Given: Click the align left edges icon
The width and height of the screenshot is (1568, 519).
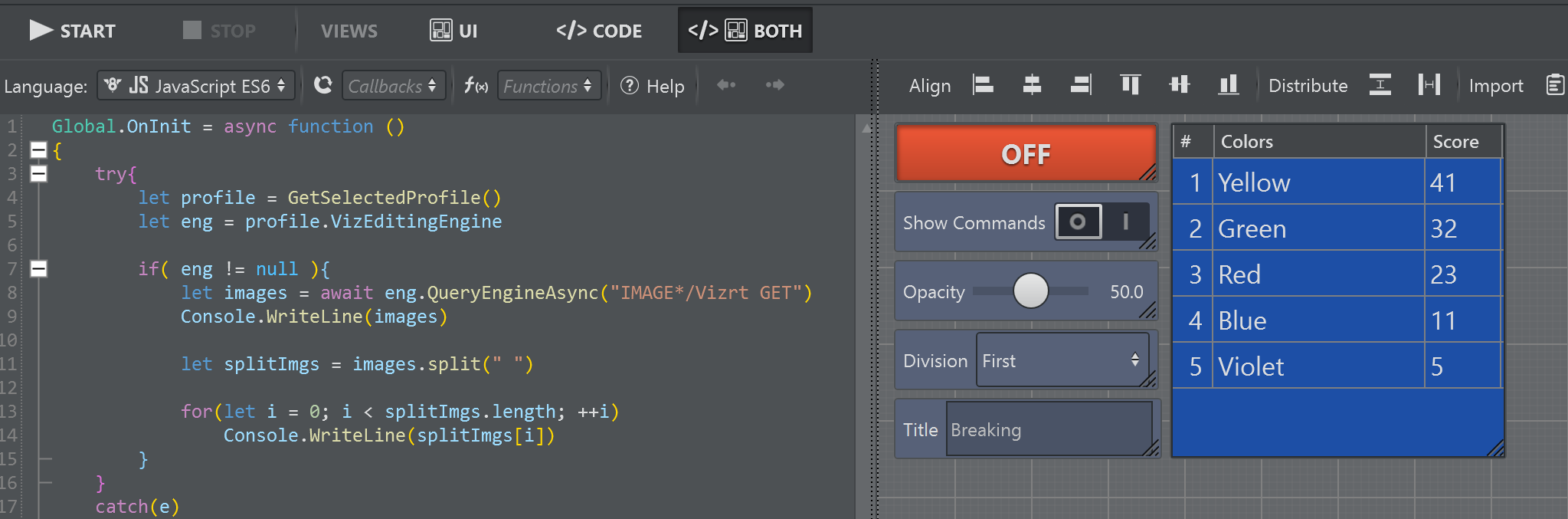Looking at the screenshot, I should pyautogui.click(x=983, y=85).
